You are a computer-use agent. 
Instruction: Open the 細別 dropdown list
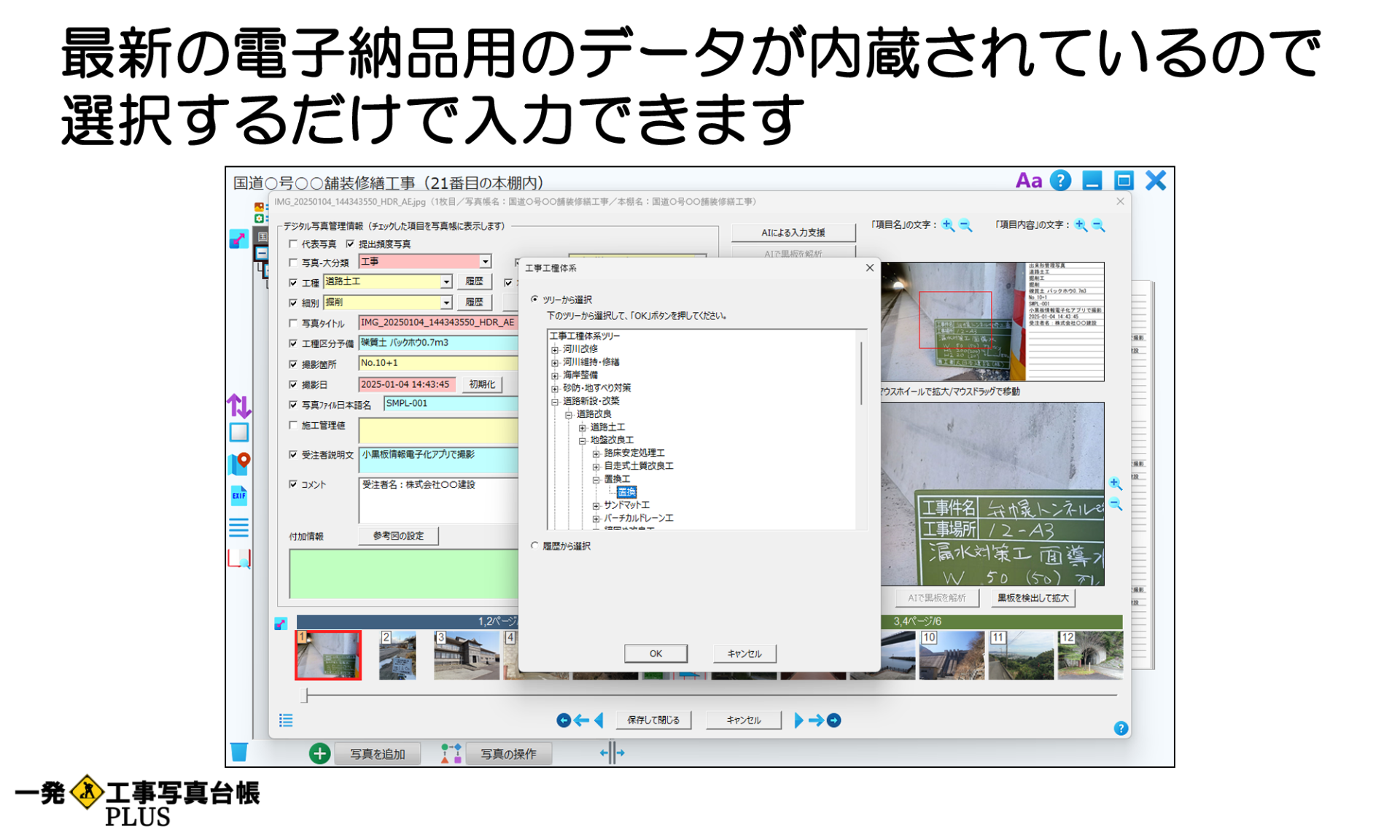tap(446, 302)
